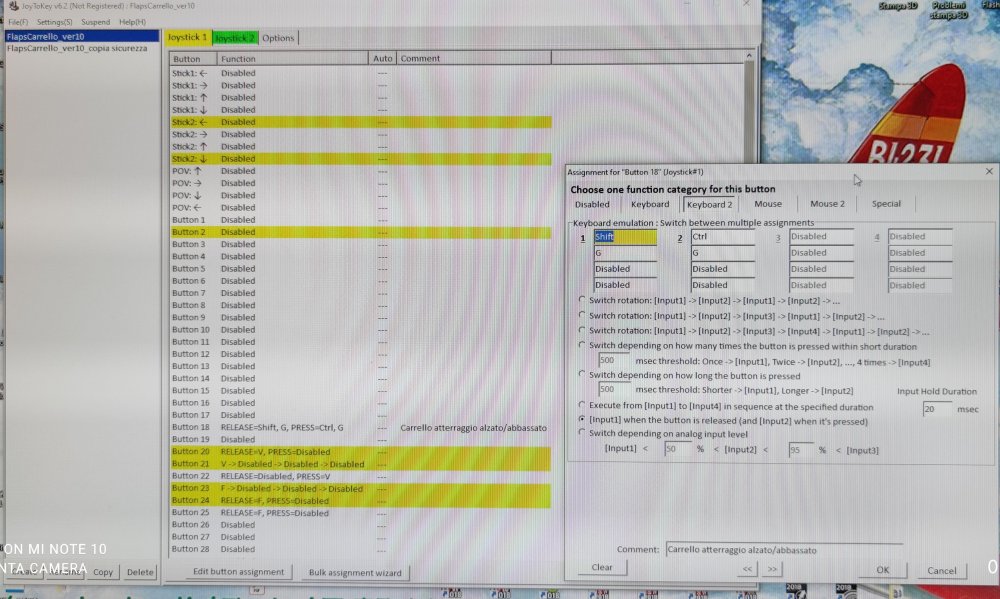The image size is (1000, 599).
Task: Select the Button 22 row
Action: (360, 476)
